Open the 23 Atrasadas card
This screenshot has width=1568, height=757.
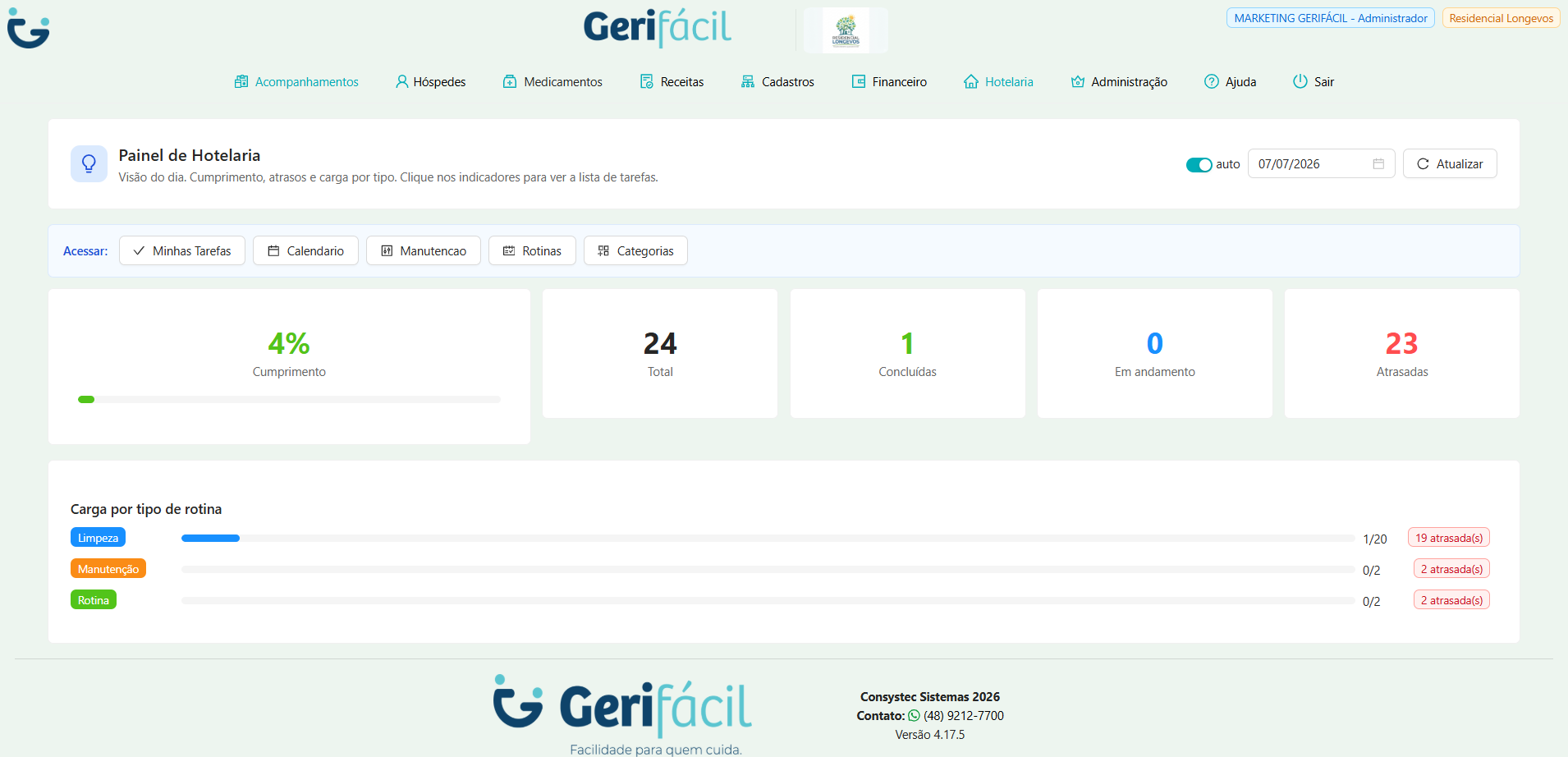1402,353
